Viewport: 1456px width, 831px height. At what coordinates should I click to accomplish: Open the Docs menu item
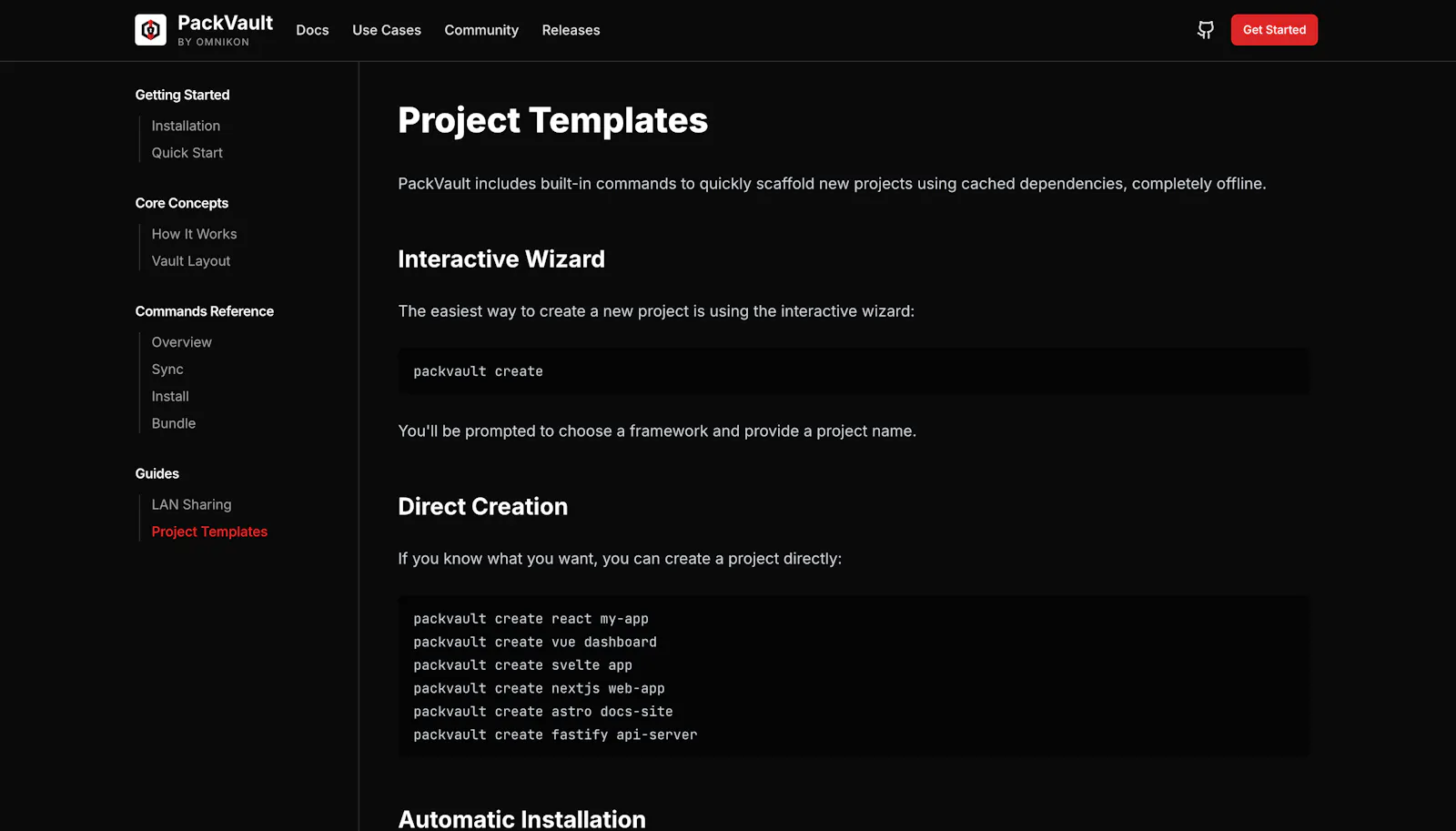312,30
